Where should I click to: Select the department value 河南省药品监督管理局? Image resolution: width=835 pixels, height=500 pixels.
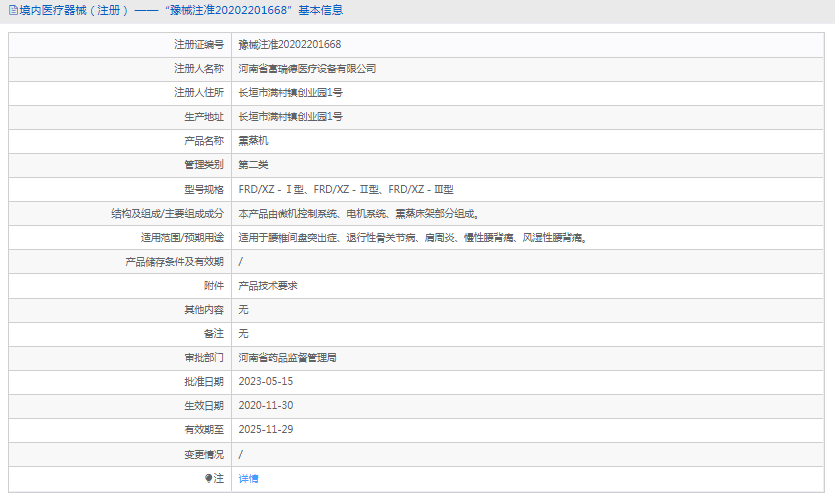(x=288, y=358)
